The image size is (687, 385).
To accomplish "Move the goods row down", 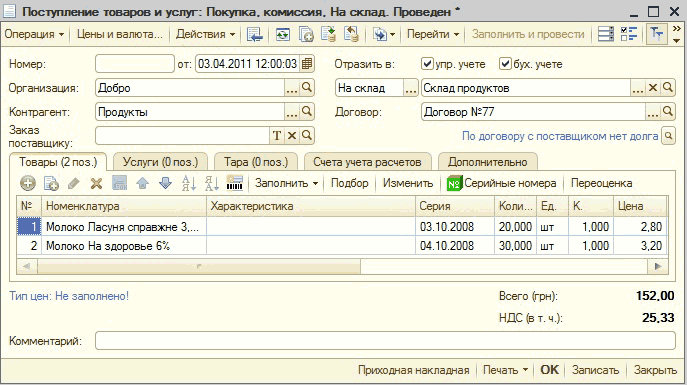I will (165, 183).
